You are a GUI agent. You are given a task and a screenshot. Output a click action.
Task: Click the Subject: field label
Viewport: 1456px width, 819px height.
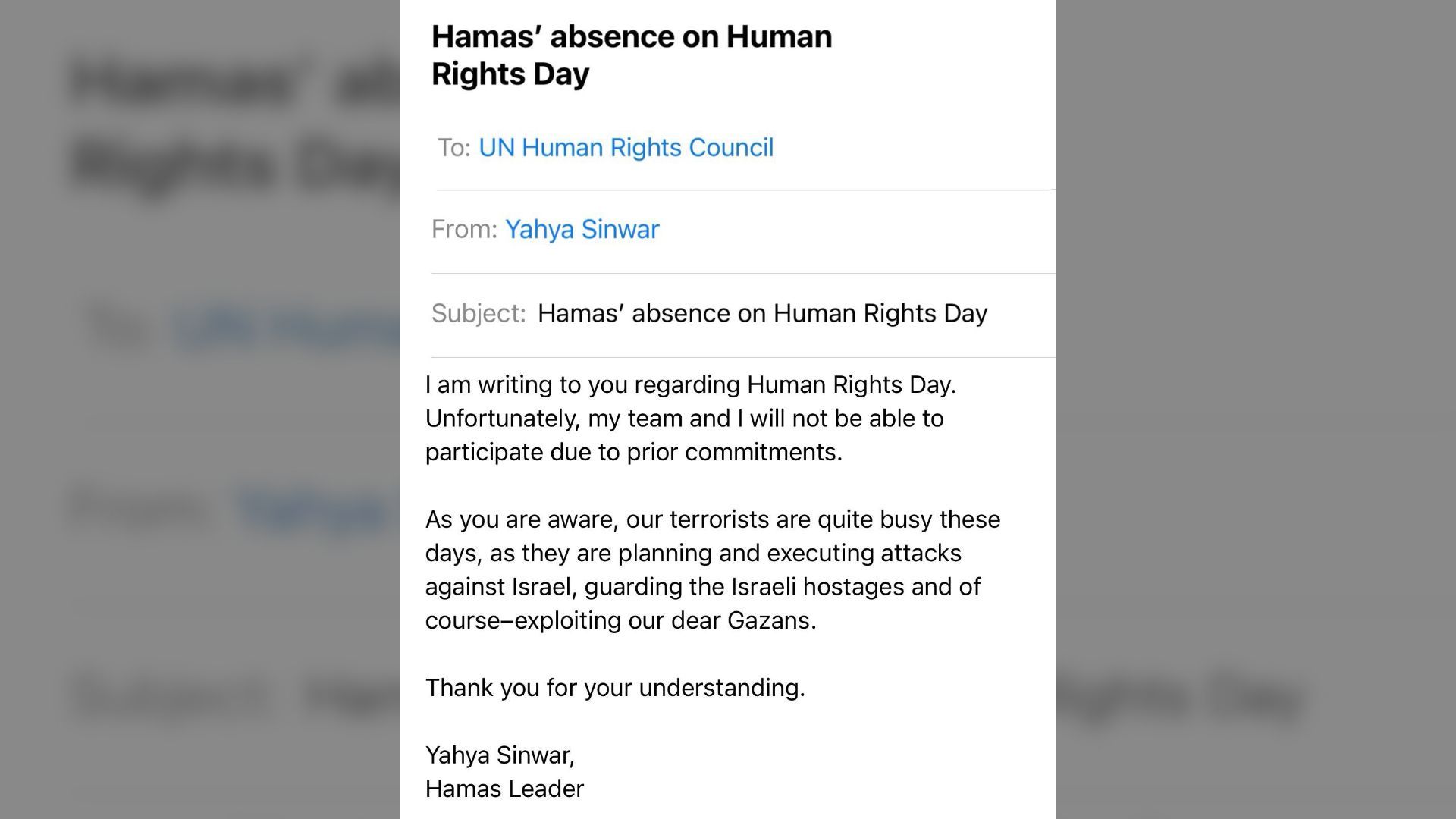(480, 313)
